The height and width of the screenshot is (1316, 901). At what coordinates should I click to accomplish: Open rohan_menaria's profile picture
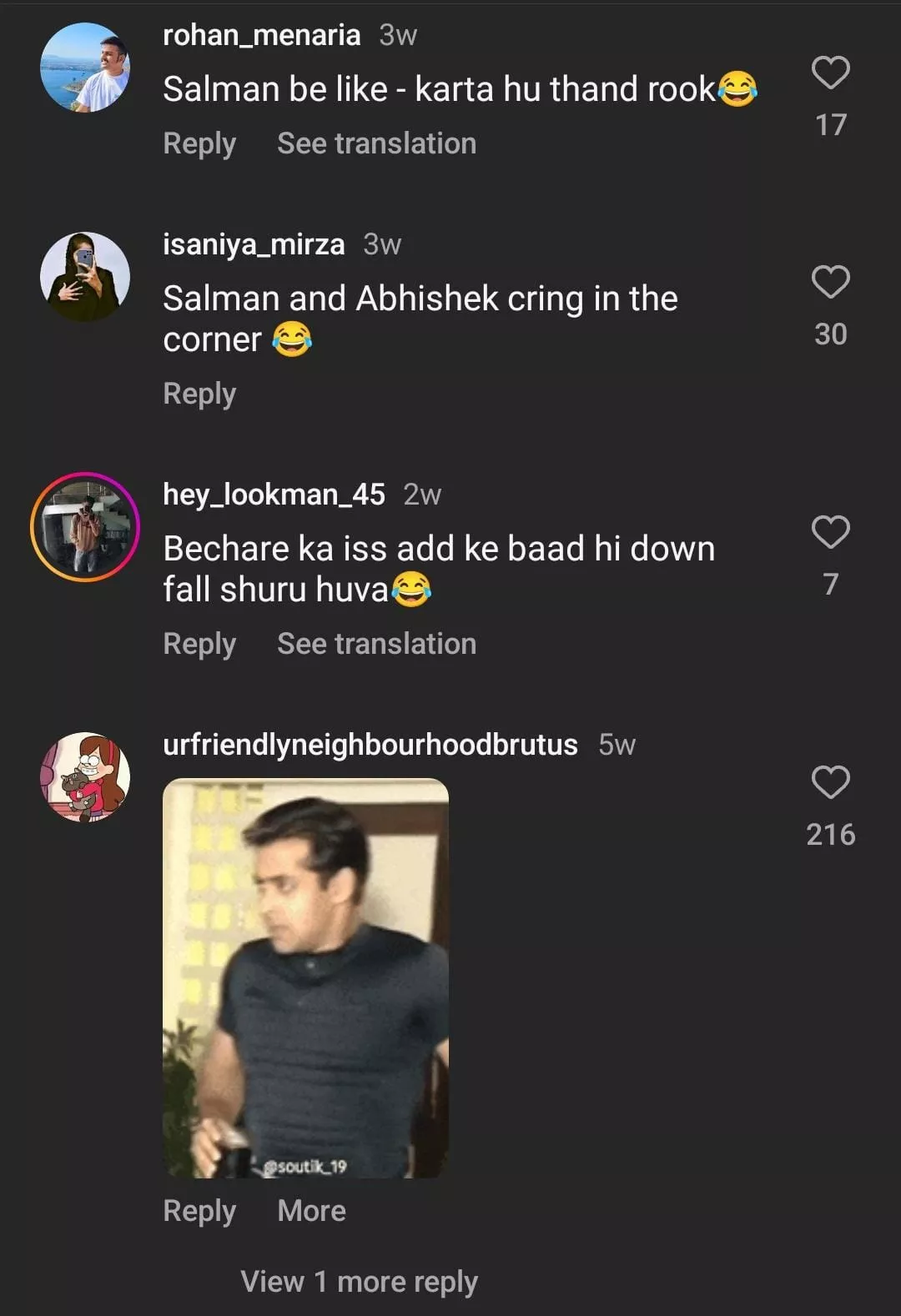(85, 68)
